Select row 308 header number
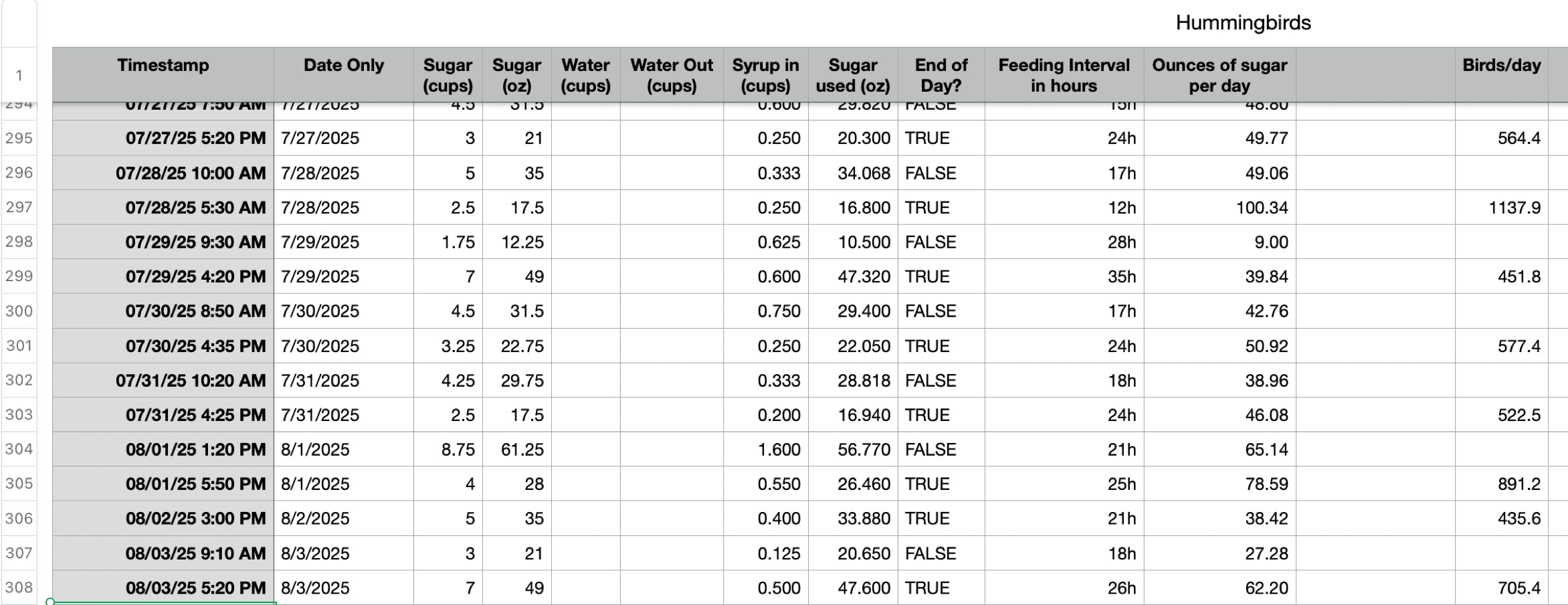1568x605 pixels. pos(19,588)
